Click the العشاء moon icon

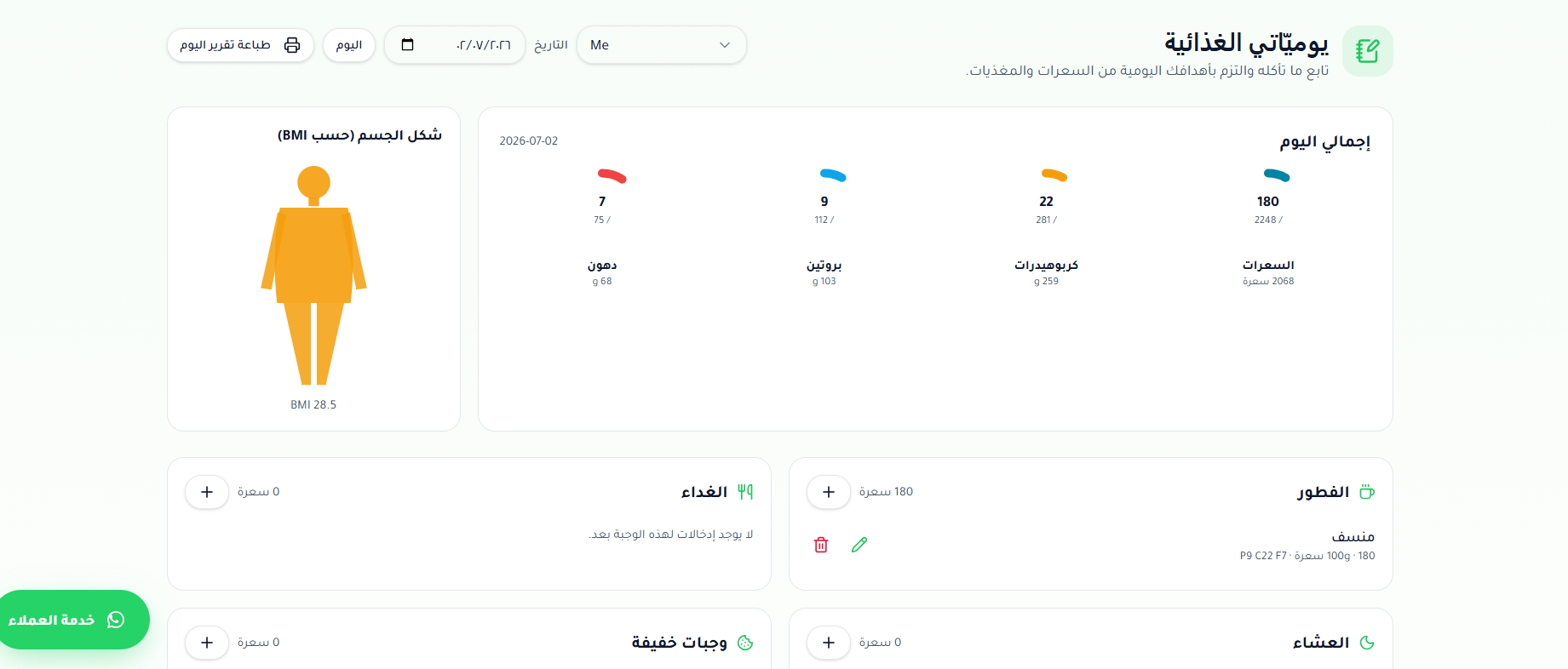(x=1367, y=643)
